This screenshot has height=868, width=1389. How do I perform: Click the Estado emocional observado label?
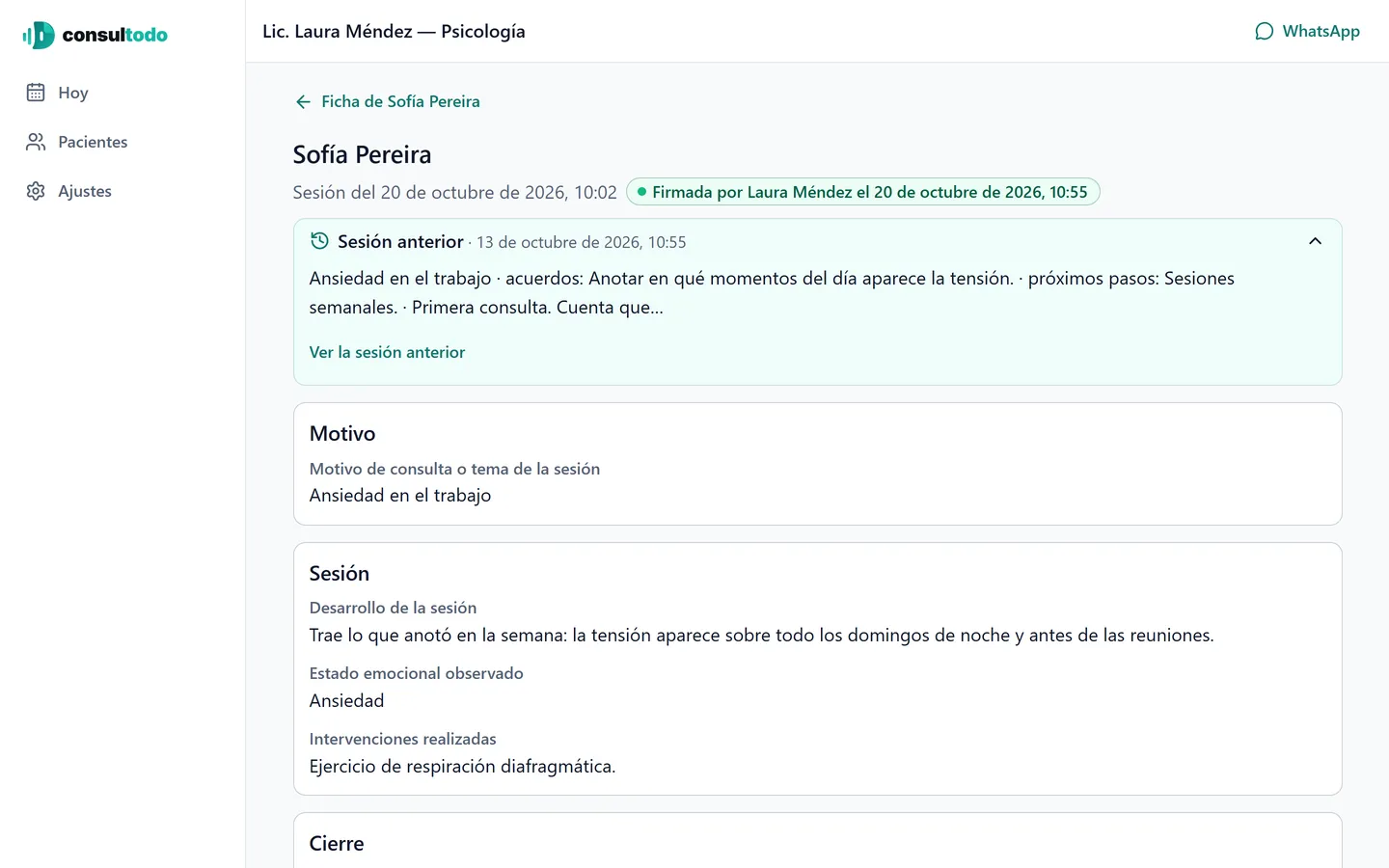416,673
